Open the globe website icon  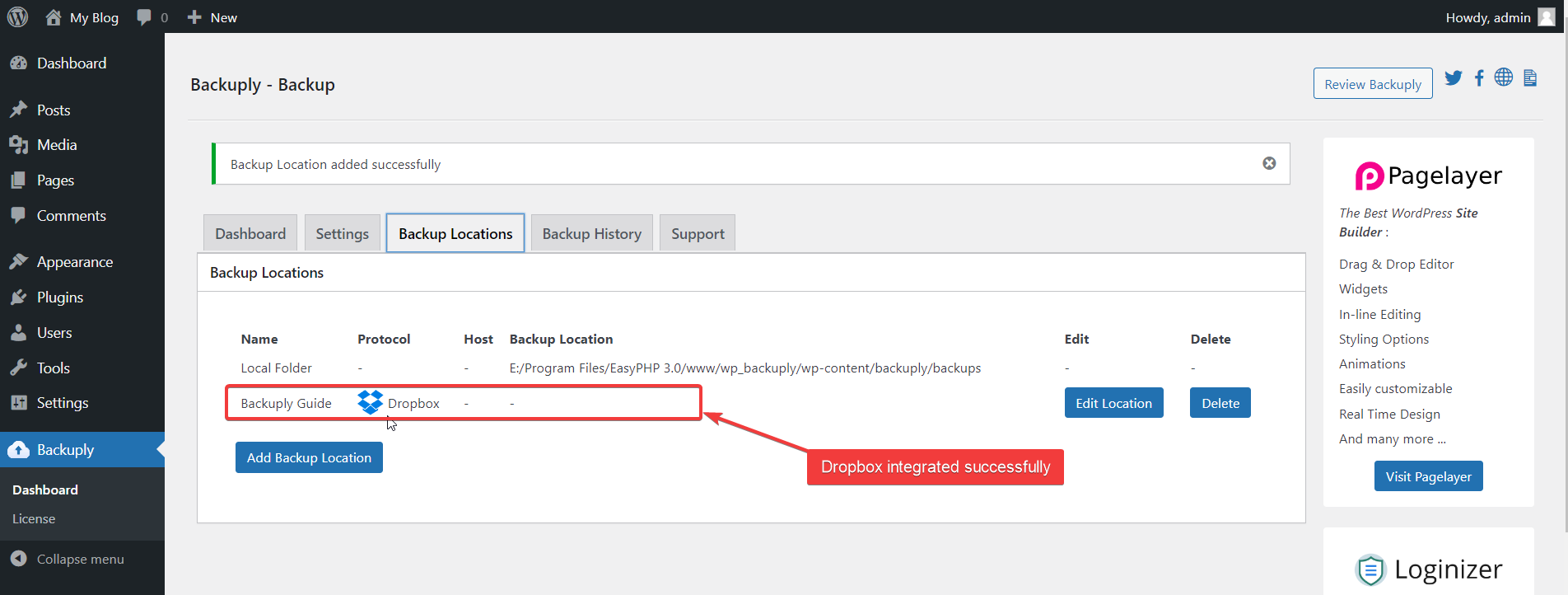coord(1504,77)
